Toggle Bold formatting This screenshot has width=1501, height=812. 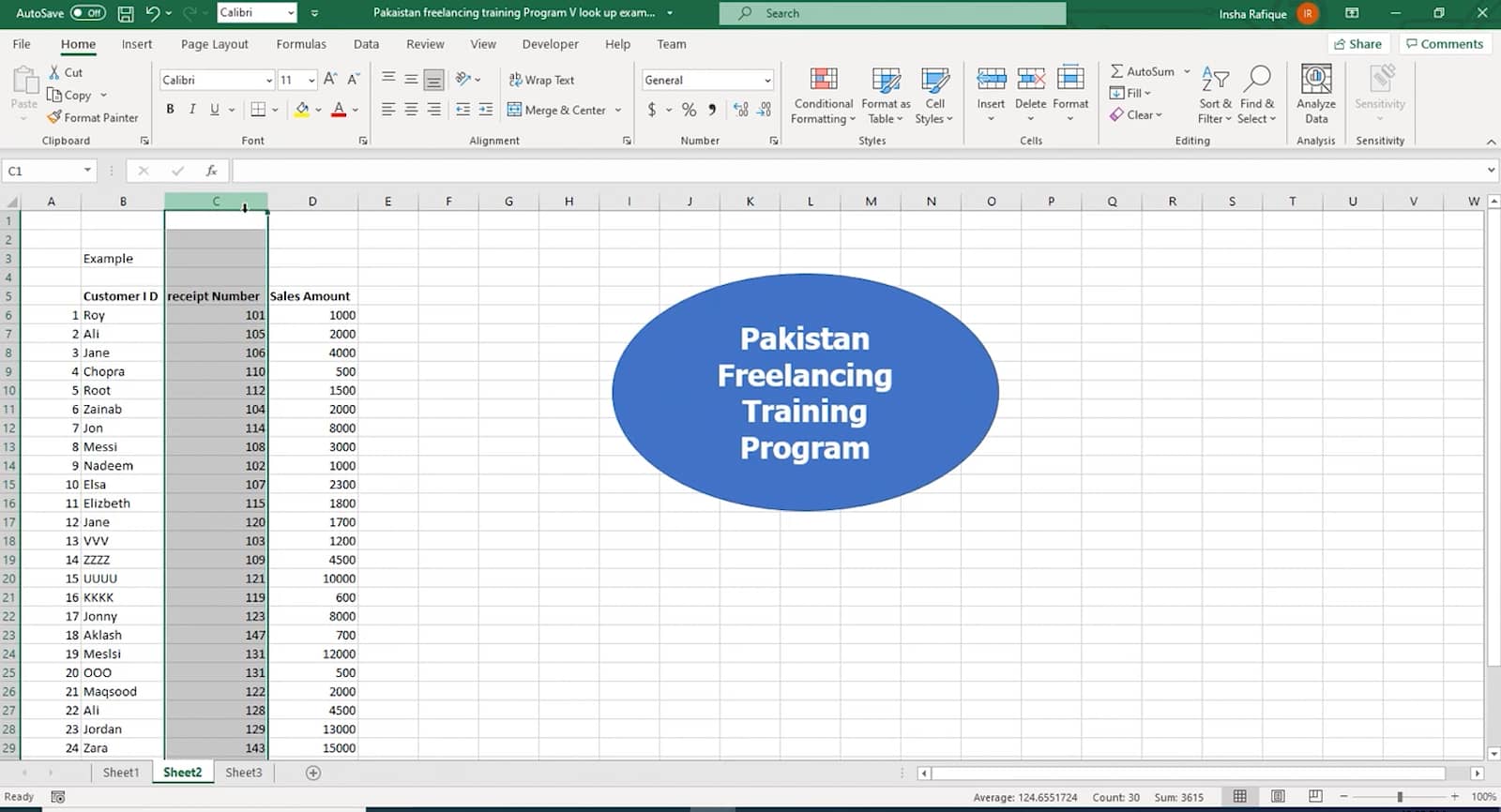[170, 110]
